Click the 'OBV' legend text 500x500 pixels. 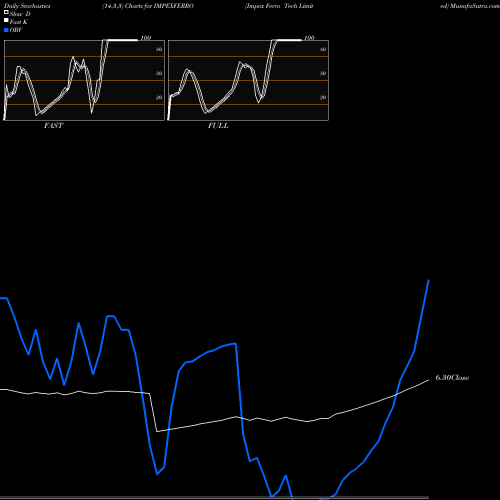tap(16, 30)
